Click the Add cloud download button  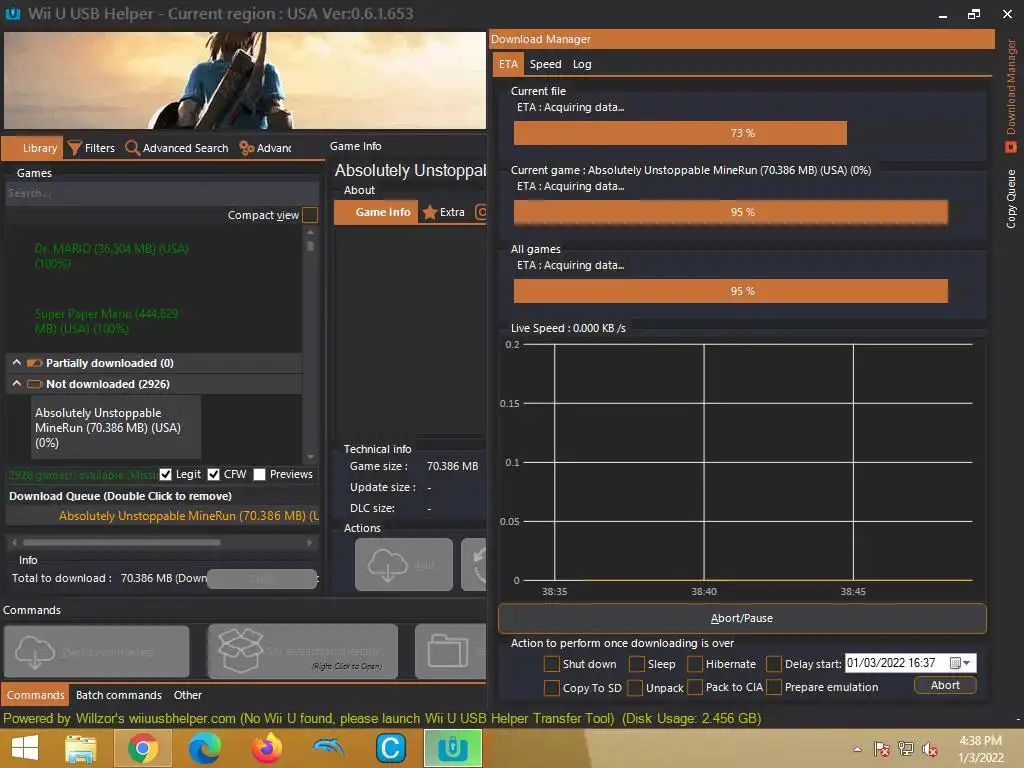[404, 564]
